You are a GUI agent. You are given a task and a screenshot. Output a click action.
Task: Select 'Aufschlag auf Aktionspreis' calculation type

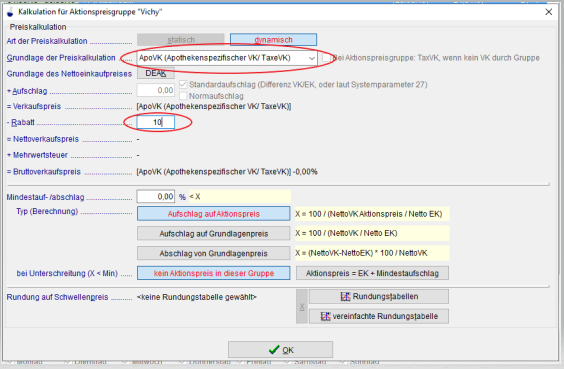click(213, 214)
